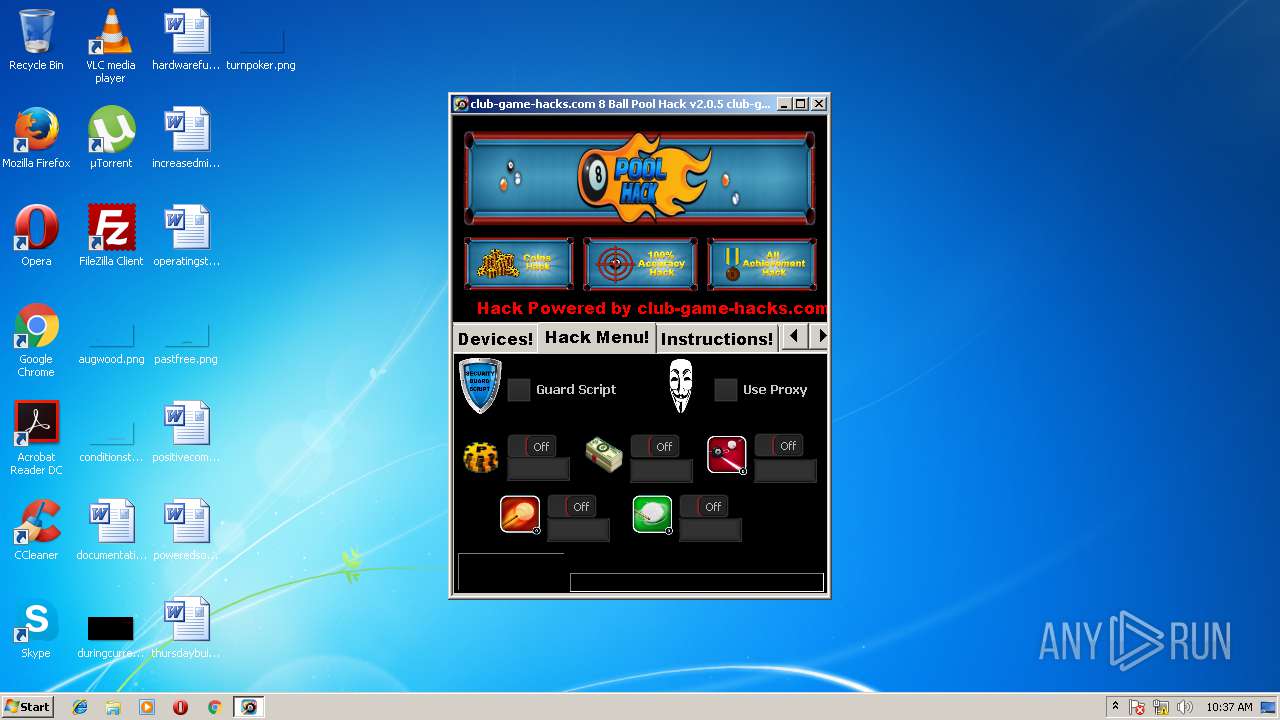The image size is (1280, 720).
Task: Select the documentati... Word document
Action: click(x=111, y=530)
